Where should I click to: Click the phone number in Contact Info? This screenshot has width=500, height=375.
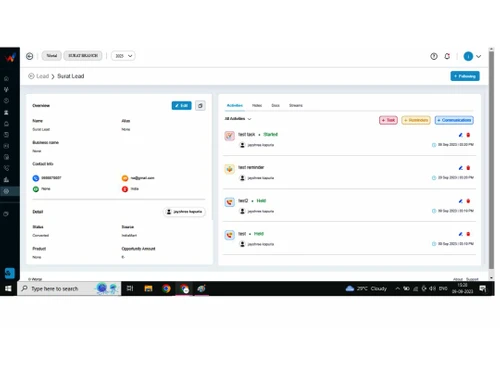51,178
